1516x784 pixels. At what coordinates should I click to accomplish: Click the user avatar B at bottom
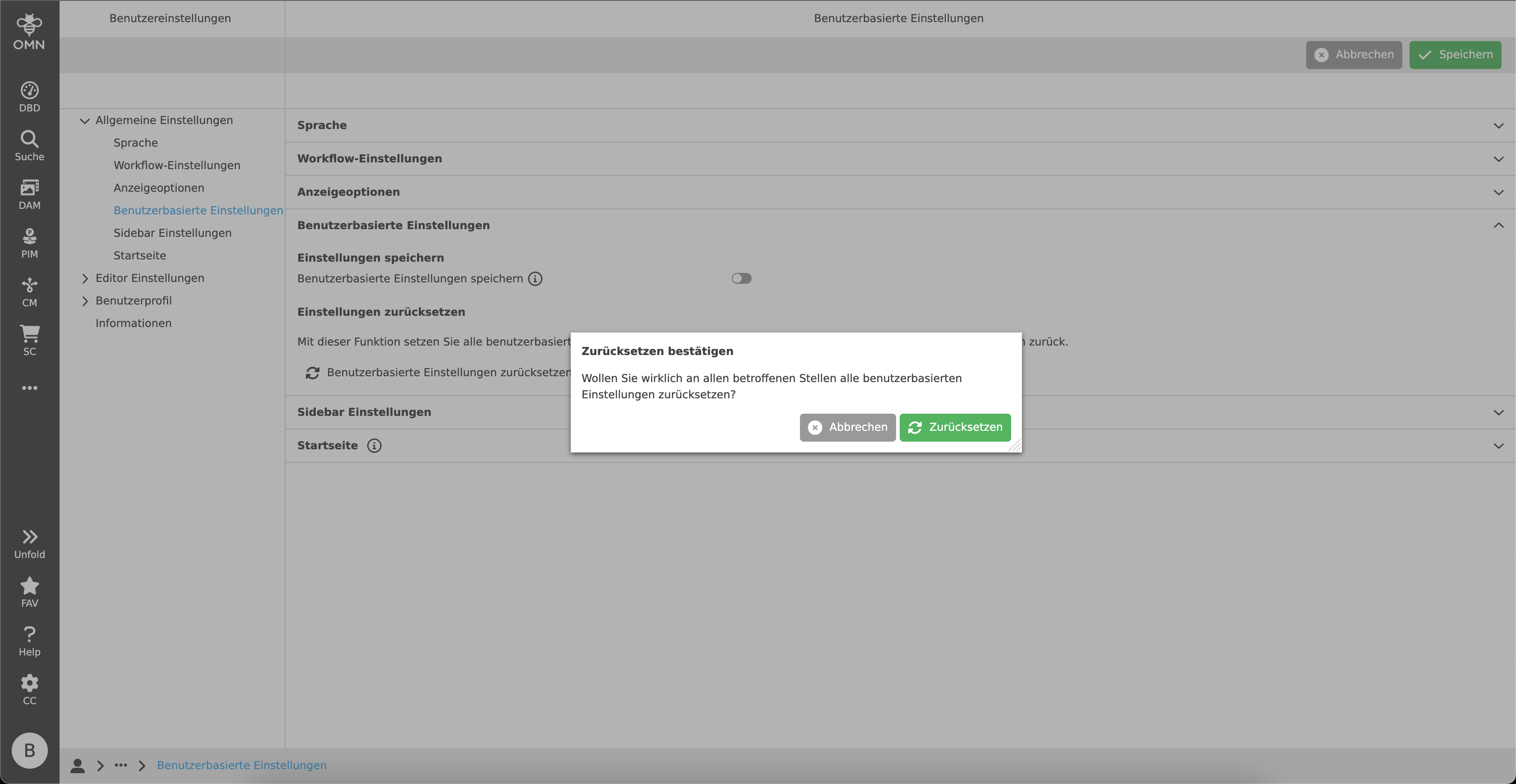pos(29,751)
